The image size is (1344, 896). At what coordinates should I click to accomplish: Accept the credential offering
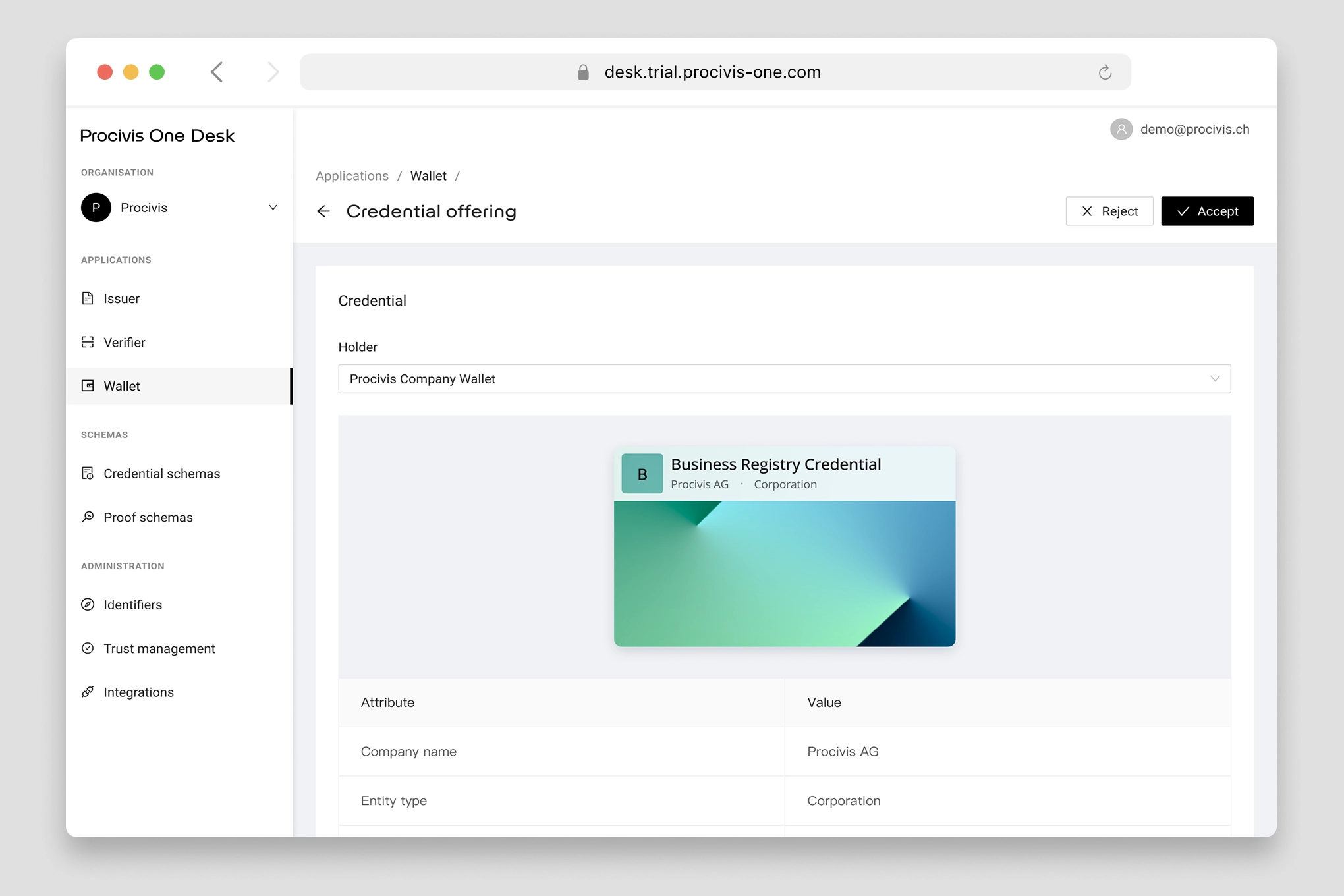click(x=1207, y=211)
